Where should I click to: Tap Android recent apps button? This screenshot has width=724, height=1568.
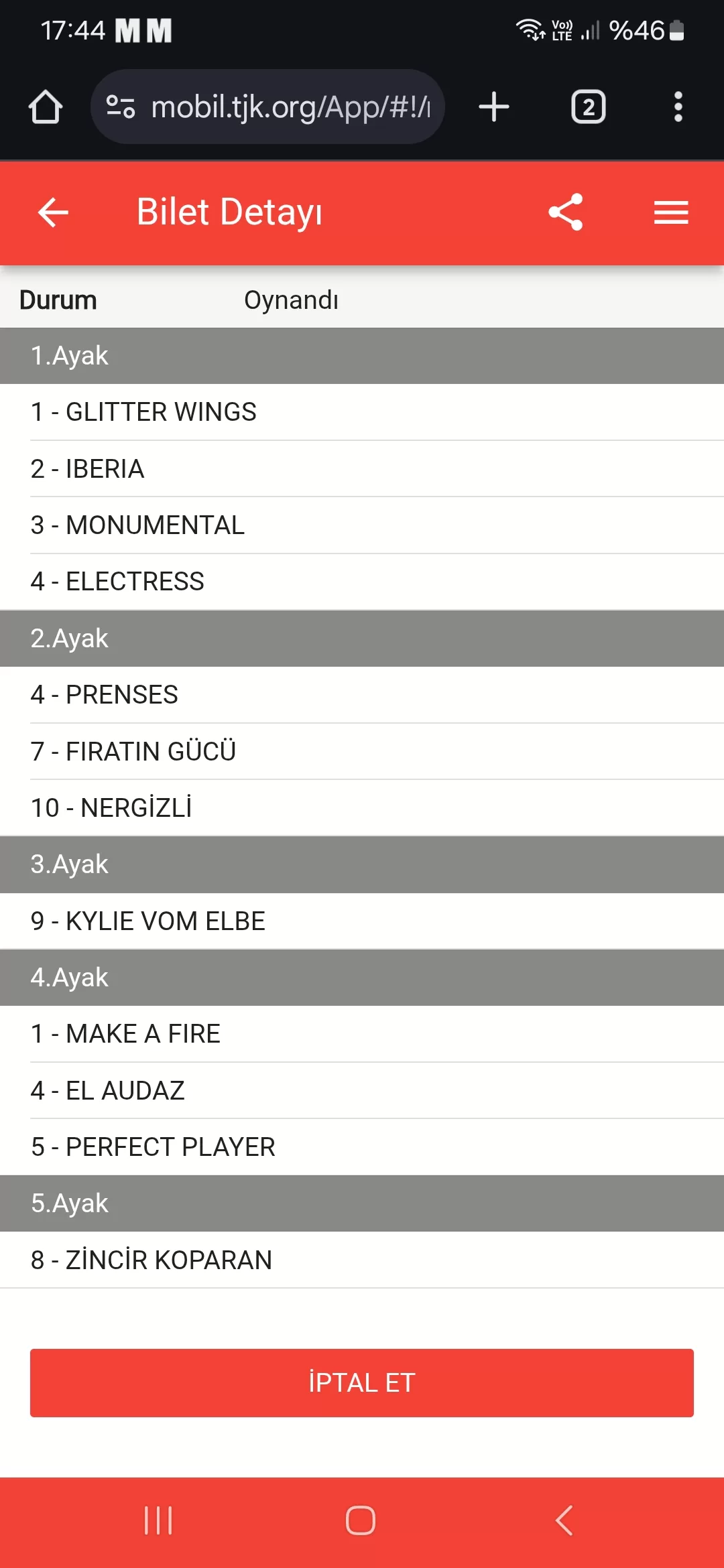(158, 1520)
